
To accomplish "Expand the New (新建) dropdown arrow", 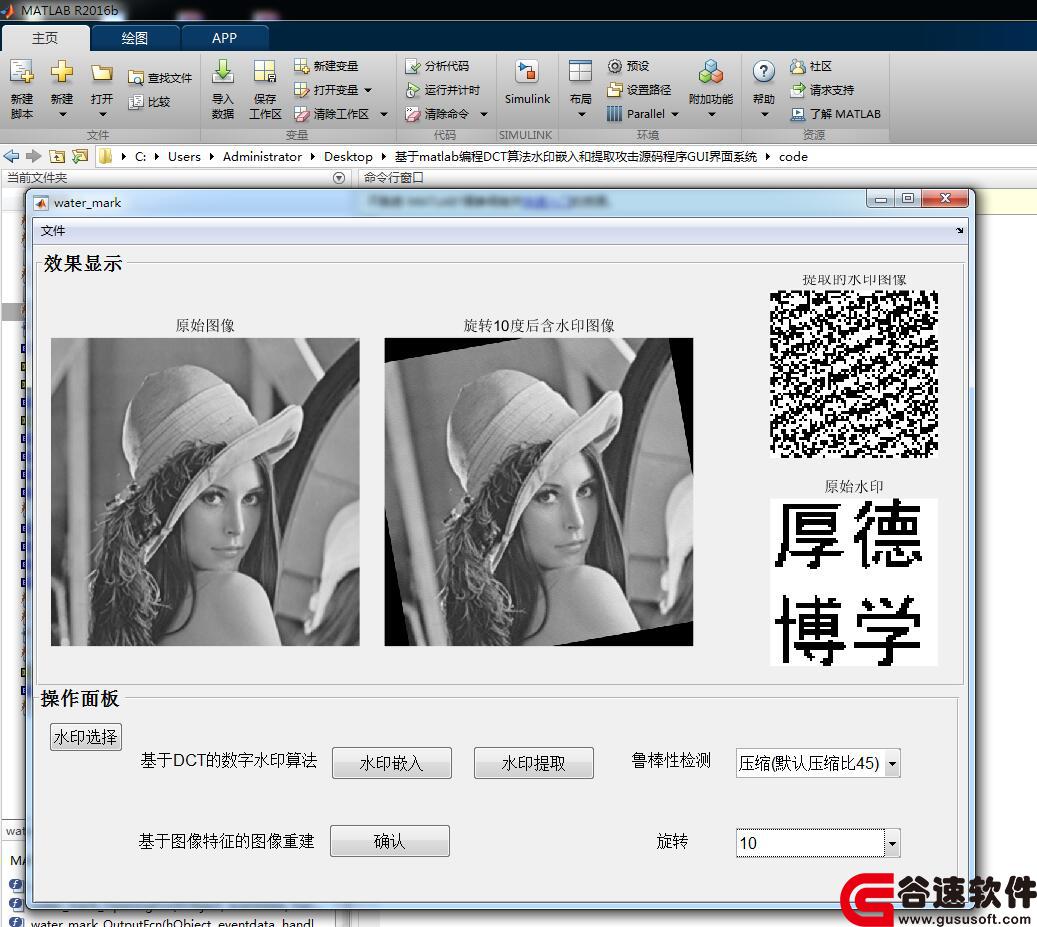I will (x=62, y=114).
